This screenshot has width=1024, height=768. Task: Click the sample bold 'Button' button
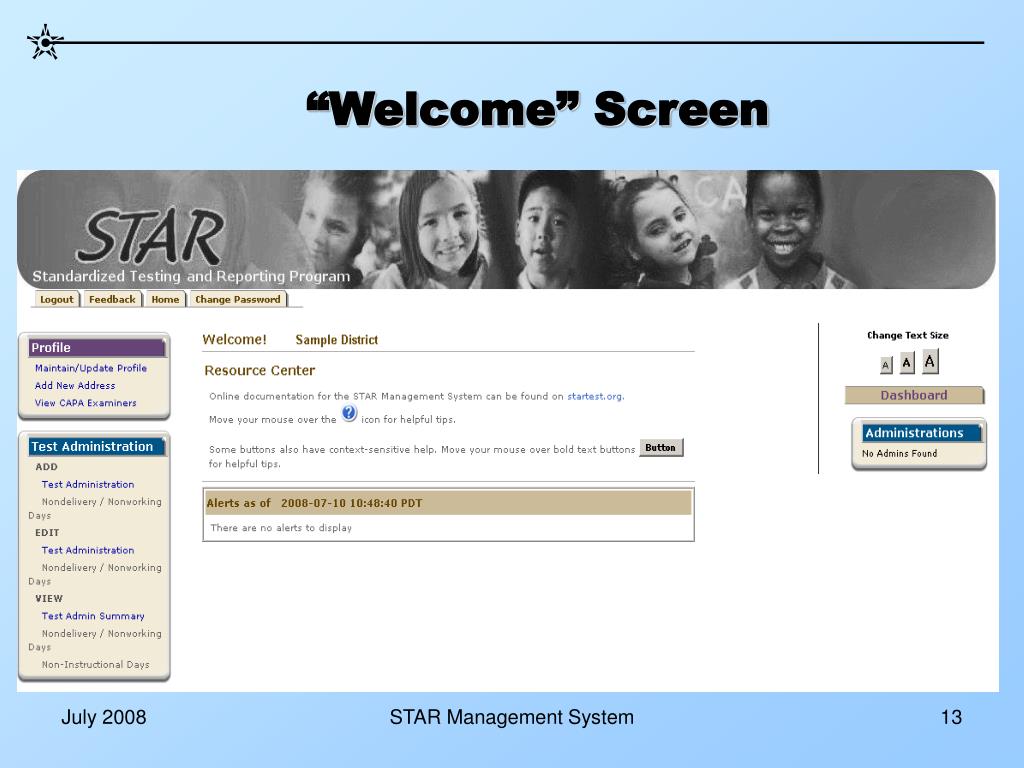[660, 448]
